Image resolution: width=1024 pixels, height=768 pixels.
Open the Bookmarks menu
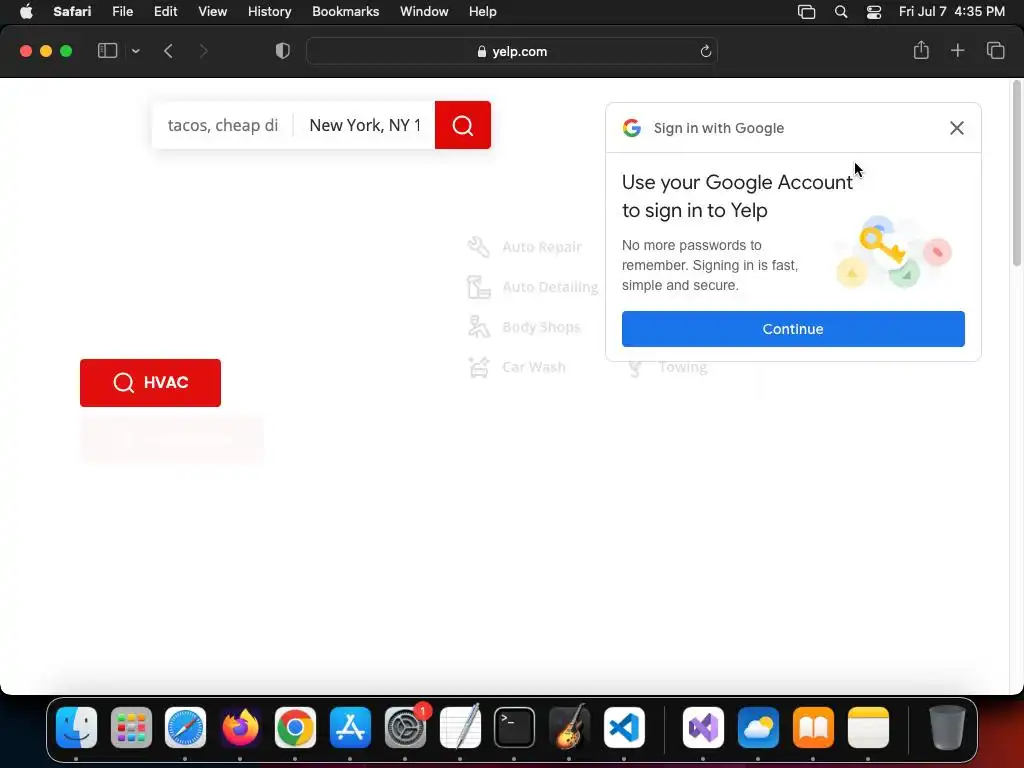tap(345, 11)
